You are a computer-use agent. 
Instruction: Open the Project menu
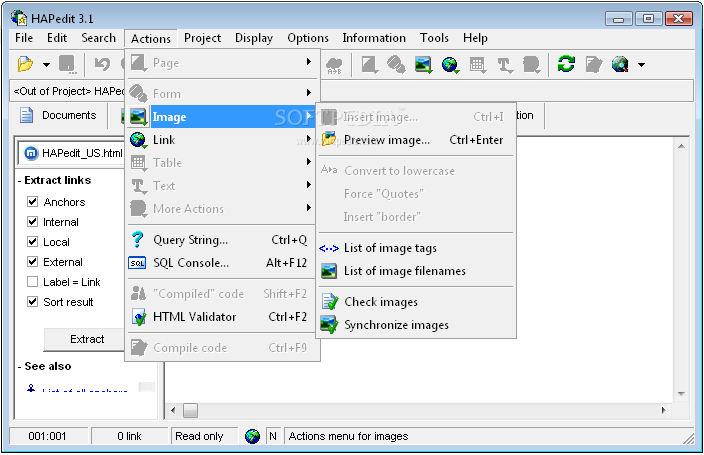click(x=202, y=38)
